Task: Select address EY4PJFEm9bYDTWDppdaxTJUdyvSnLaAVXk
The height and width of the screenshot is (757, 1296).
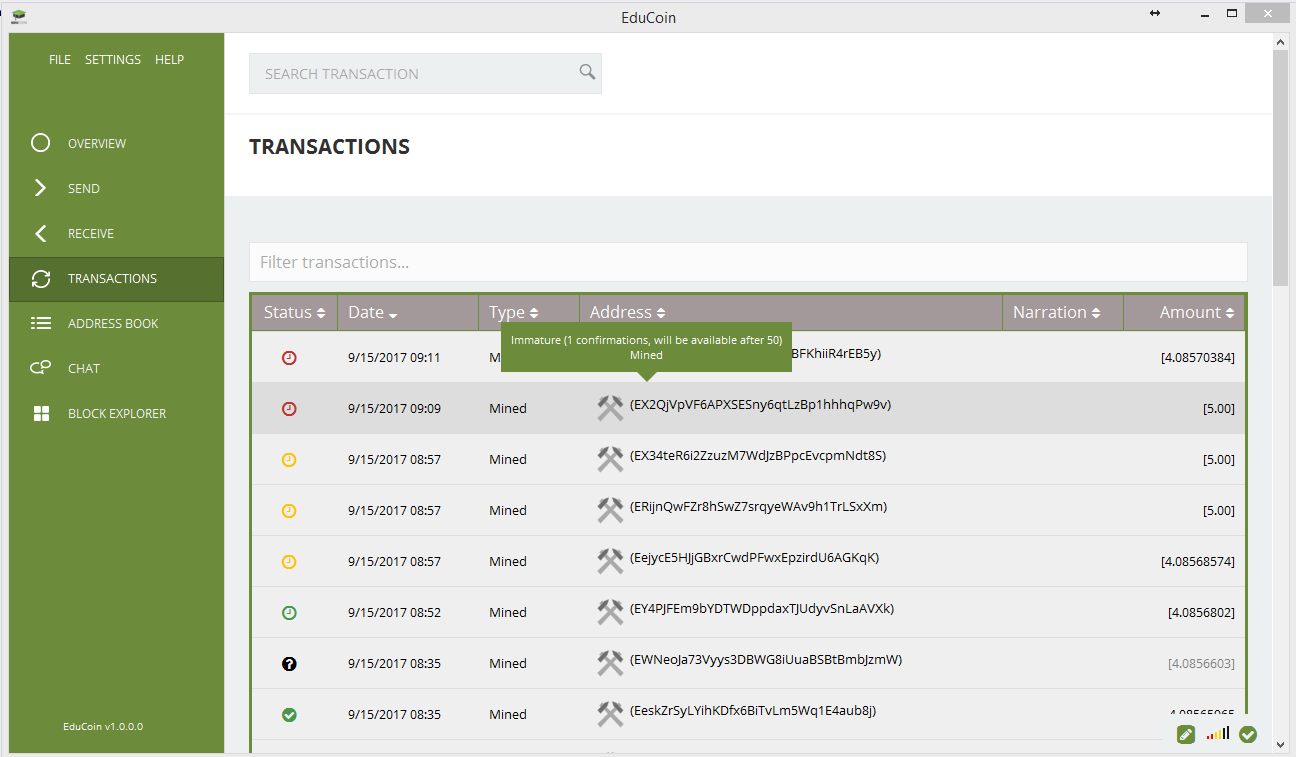Action: point(761,608)
